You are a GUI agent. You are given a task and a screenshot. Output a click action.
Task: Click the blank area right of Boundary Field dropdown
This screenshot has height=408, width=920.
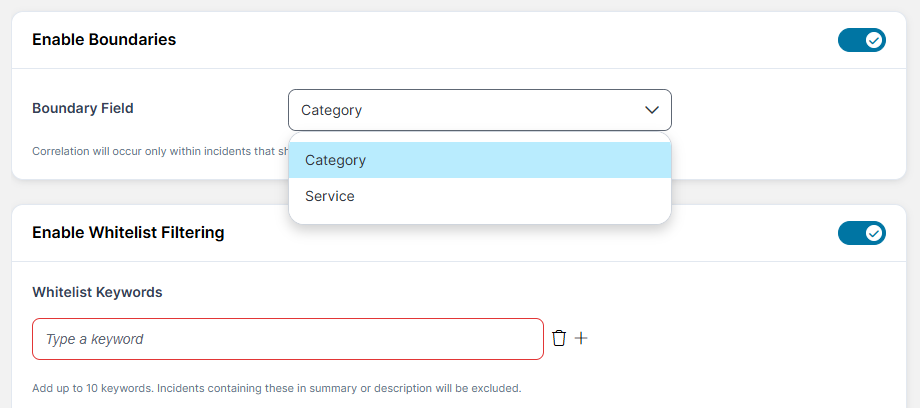point(780,110)
